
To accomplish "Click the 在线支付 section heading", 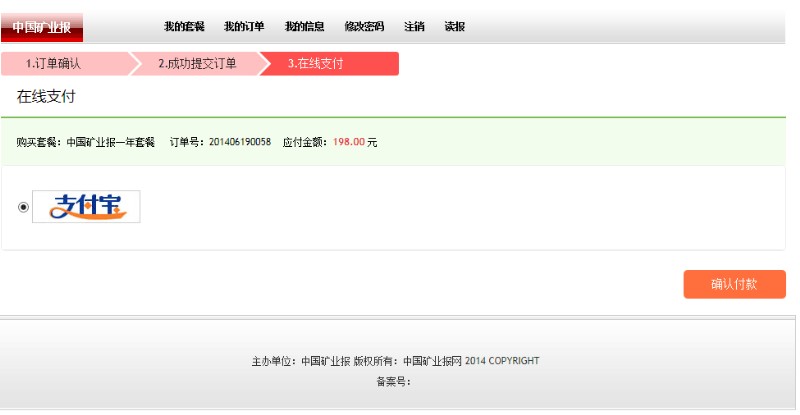I will click(x=46, y=97).
